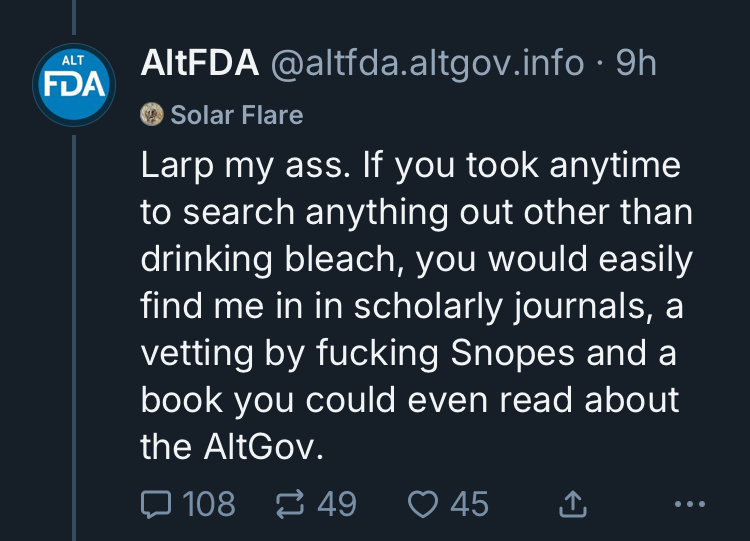Click the share upload arrow icon
This screenshot has height=541, width=750.
572,504
